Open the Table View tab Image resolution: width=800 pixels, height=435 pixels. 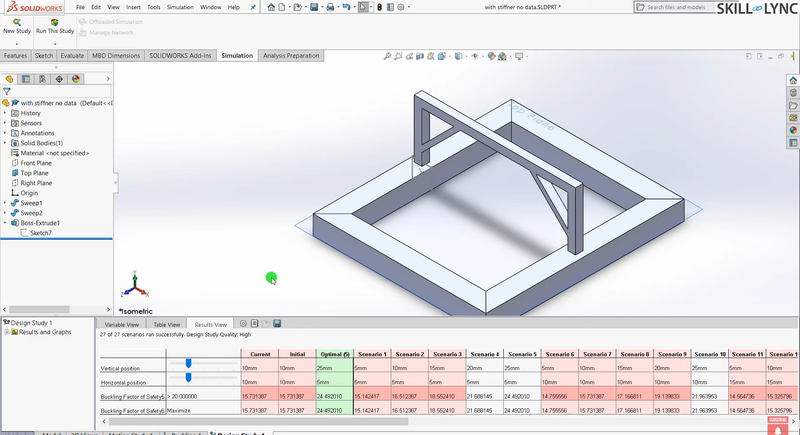pyautogui.click(x=166, y=324)
